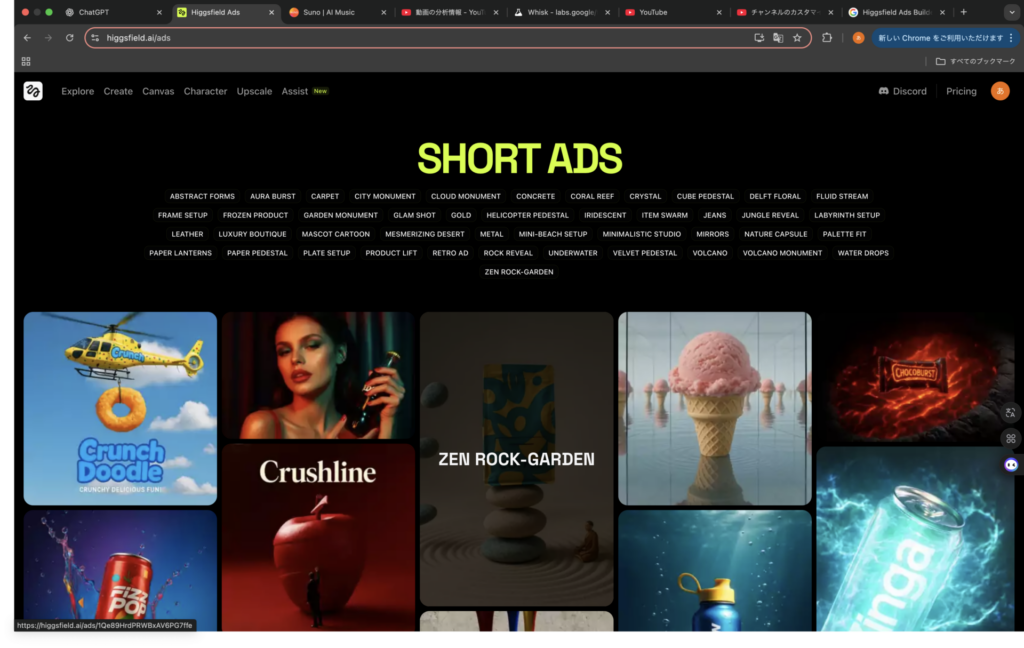Open the underwater blue bottle thumbnail
This screenshot has width=1024, height=648.
[714, 570]
